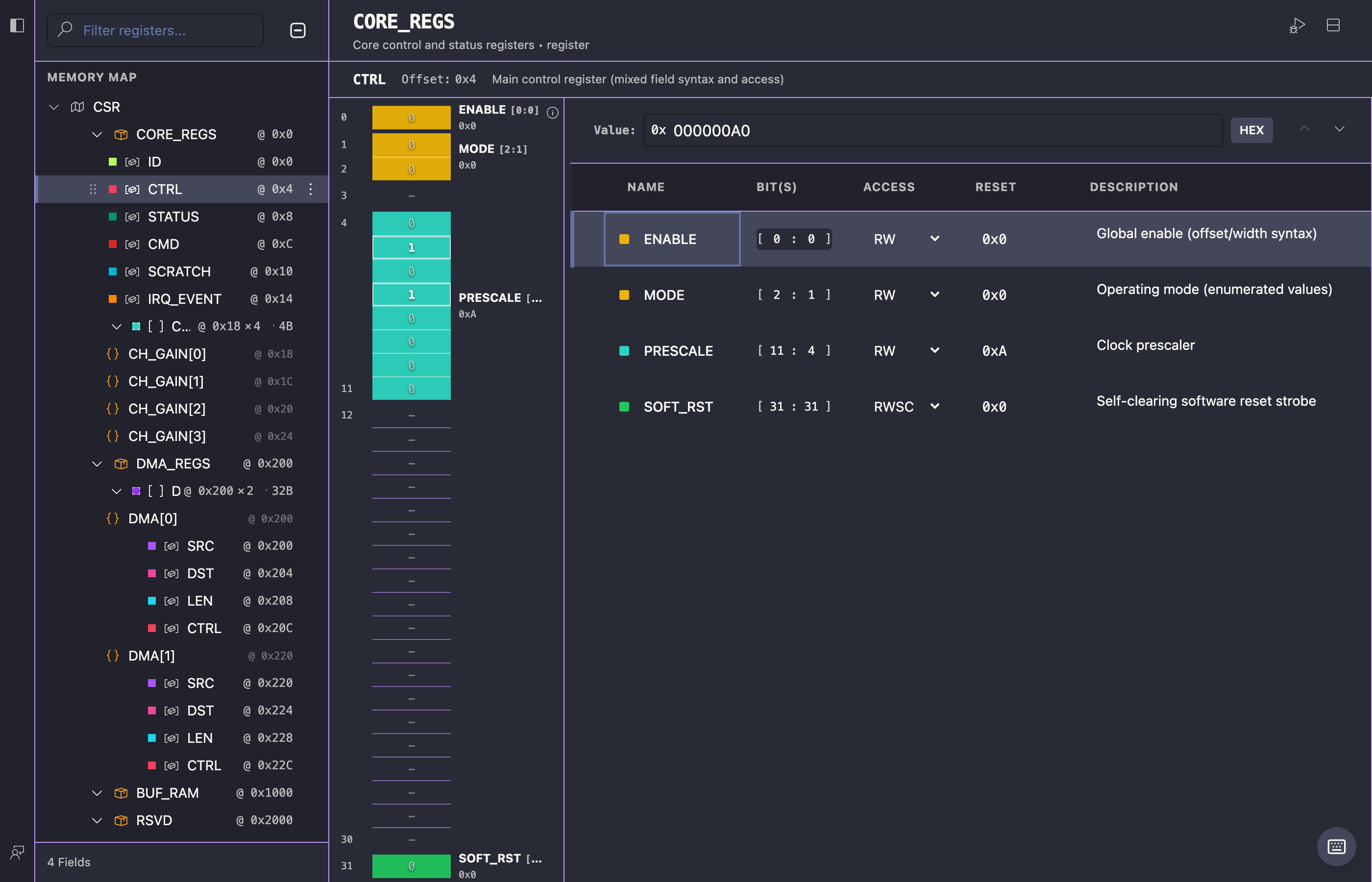Toggle bit 0 ENABLE cell
The image size is (1372, 882).
point(411,118)
